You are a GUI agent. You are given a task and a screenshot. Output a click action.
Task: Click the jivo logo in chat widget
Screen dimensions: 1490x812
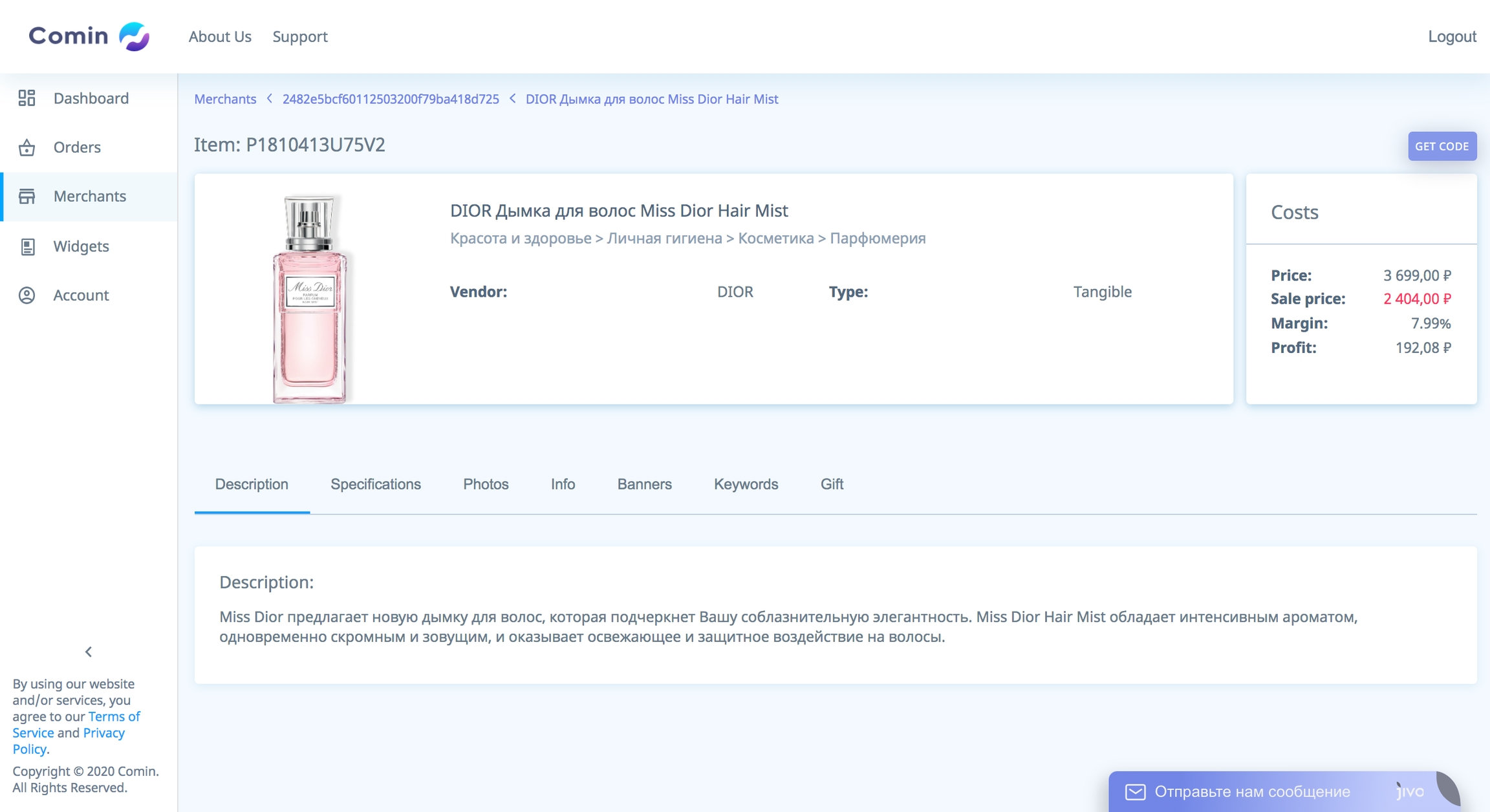[x=1410, y=791]
